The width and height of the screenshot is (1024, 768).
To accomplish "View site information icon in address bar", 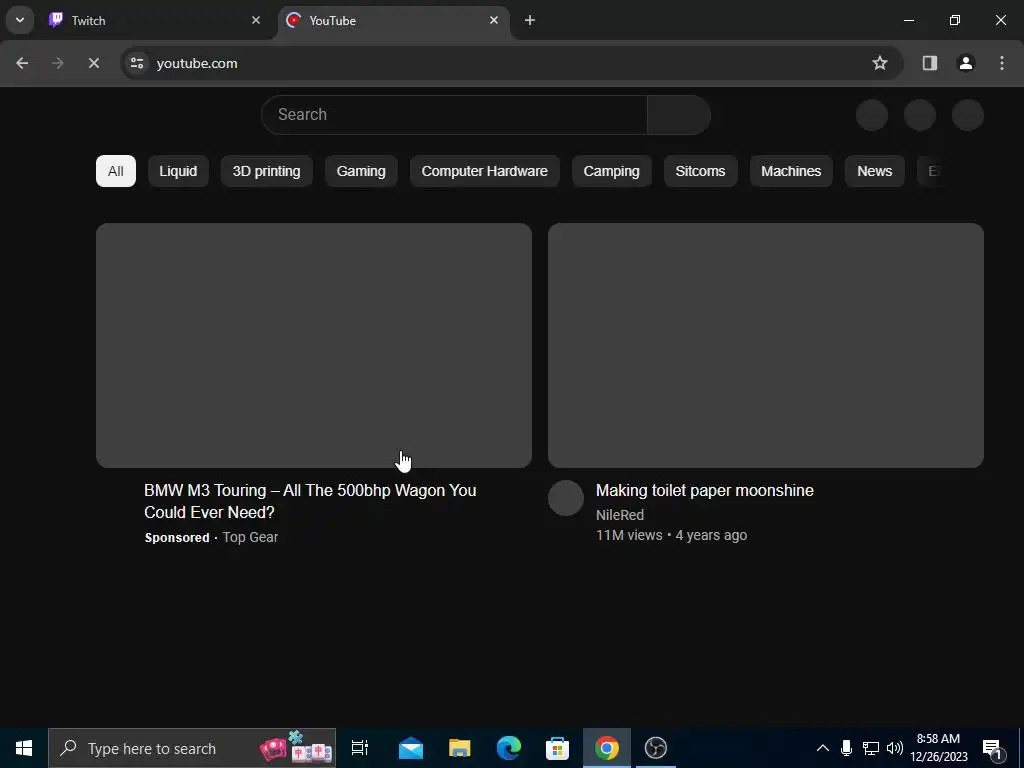I will [x=136, y=63].
